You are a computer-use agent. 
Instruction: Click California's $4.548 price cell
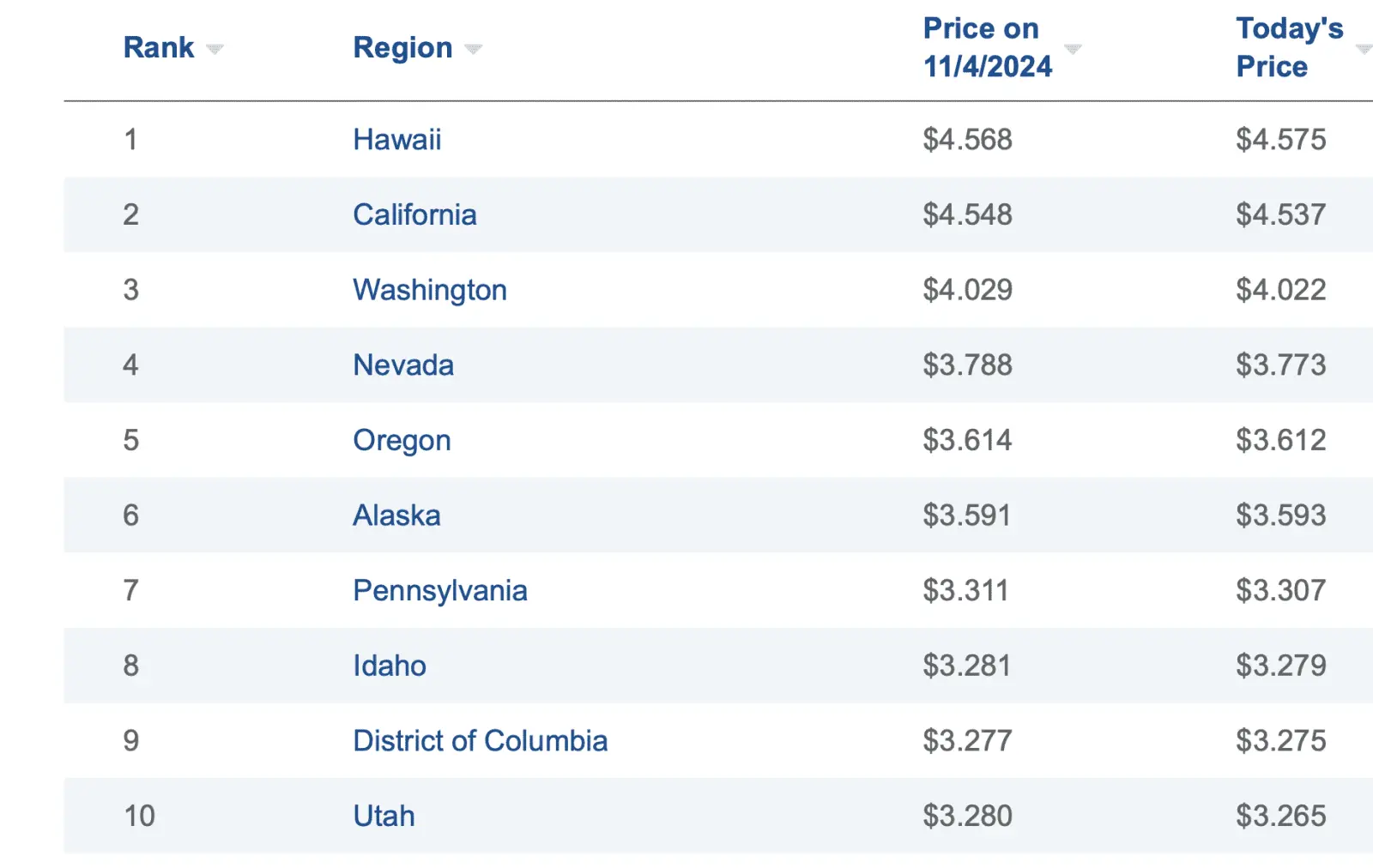967,214
